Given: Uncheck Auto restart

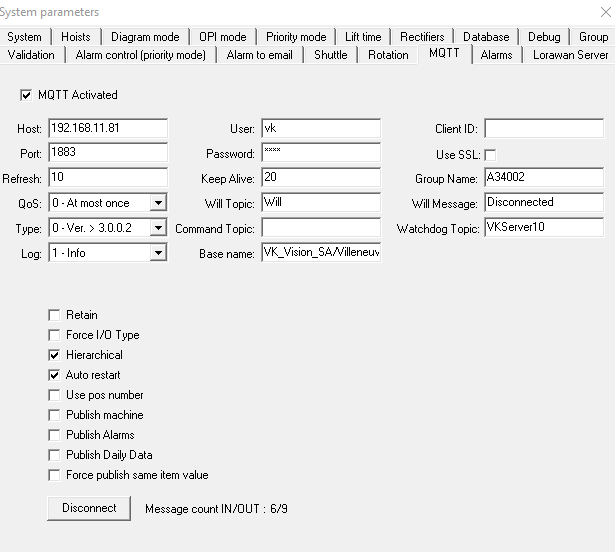Looking at the screenshot, I should (54, 375).
